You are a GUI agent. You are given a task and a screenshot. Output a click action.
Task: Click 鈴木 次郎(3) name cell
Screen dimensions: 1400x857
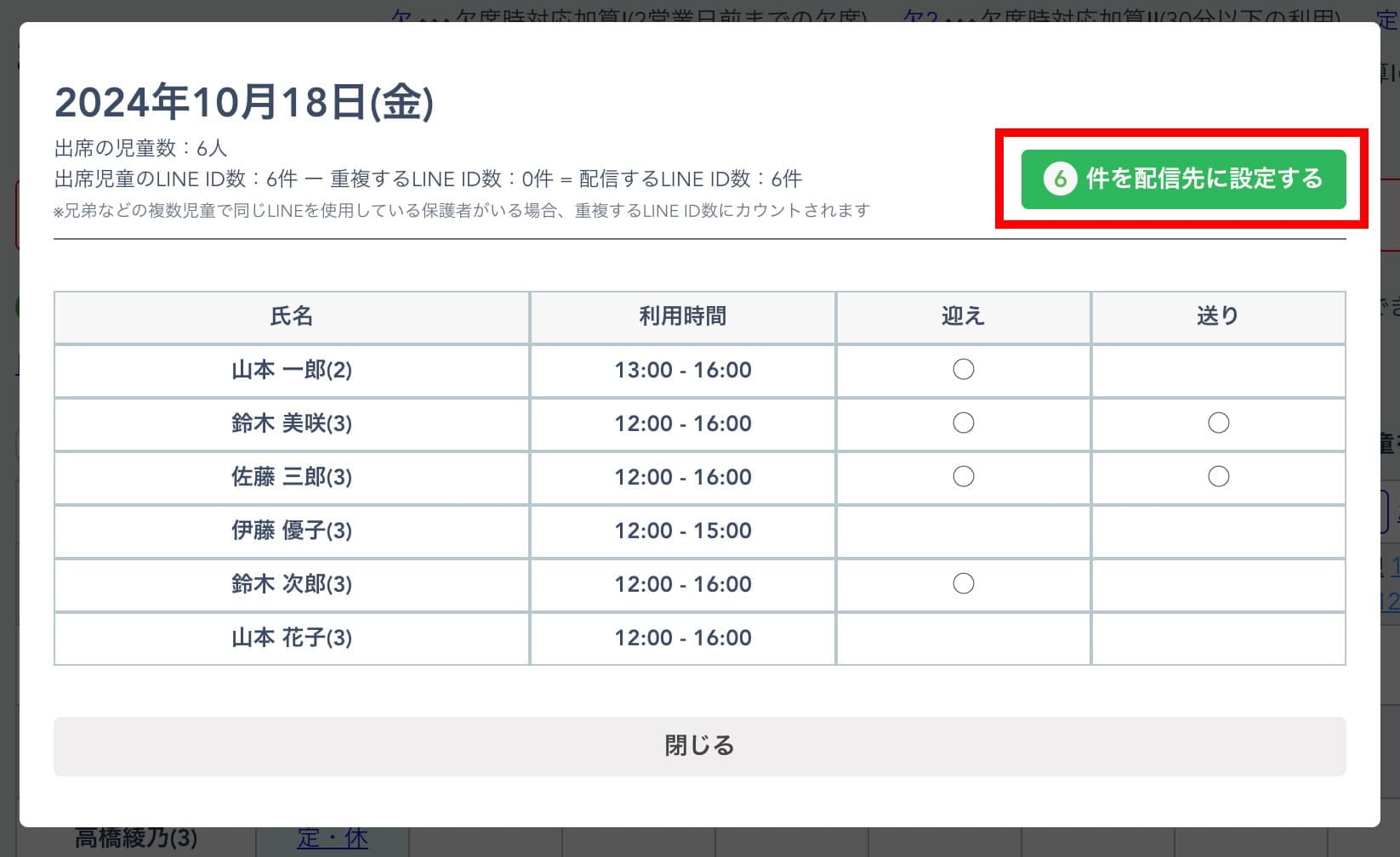tap(292, 585)
